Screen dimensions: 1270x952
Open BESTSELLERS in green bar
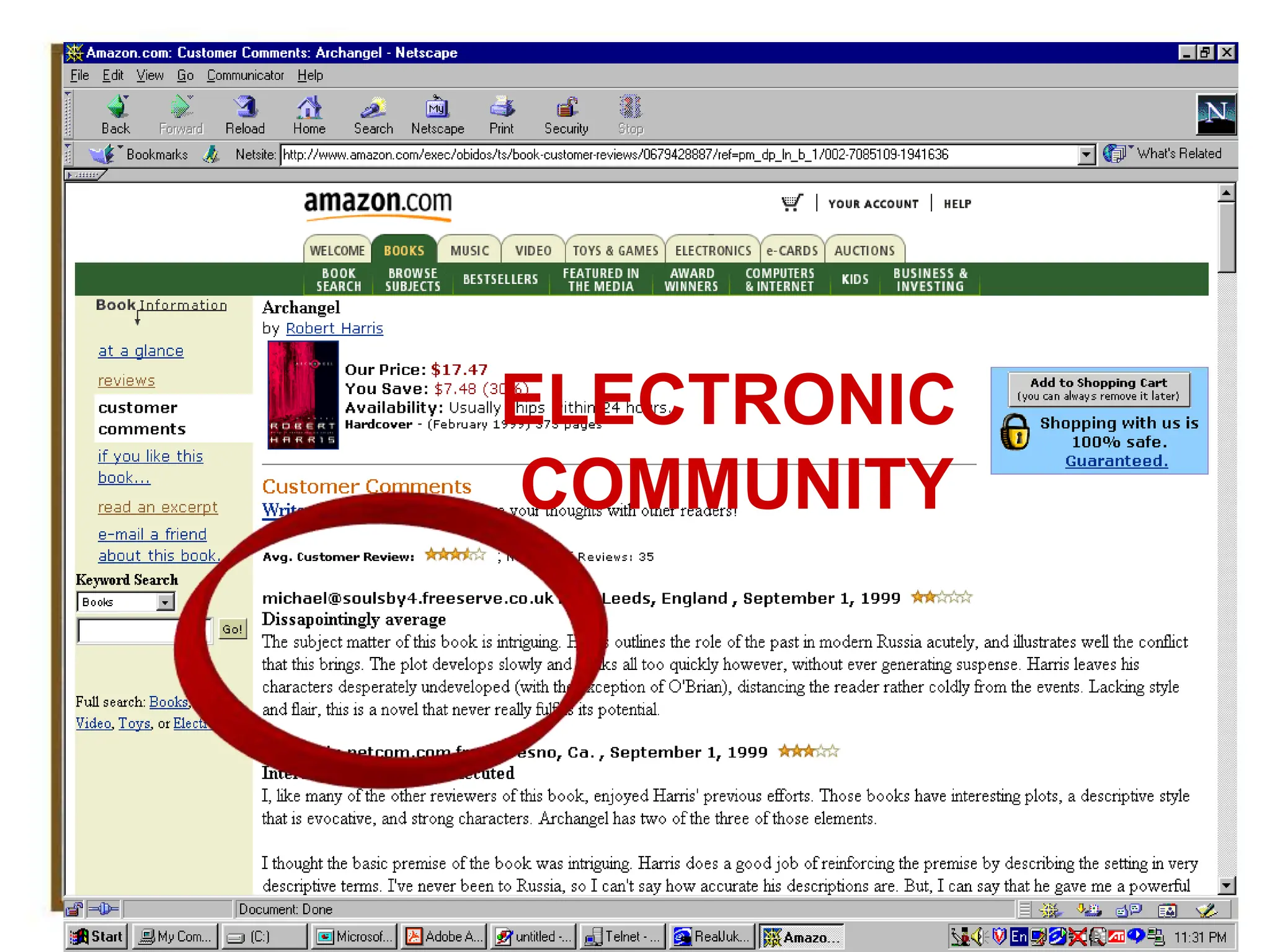pyautogui.click(x=500, y=280)
